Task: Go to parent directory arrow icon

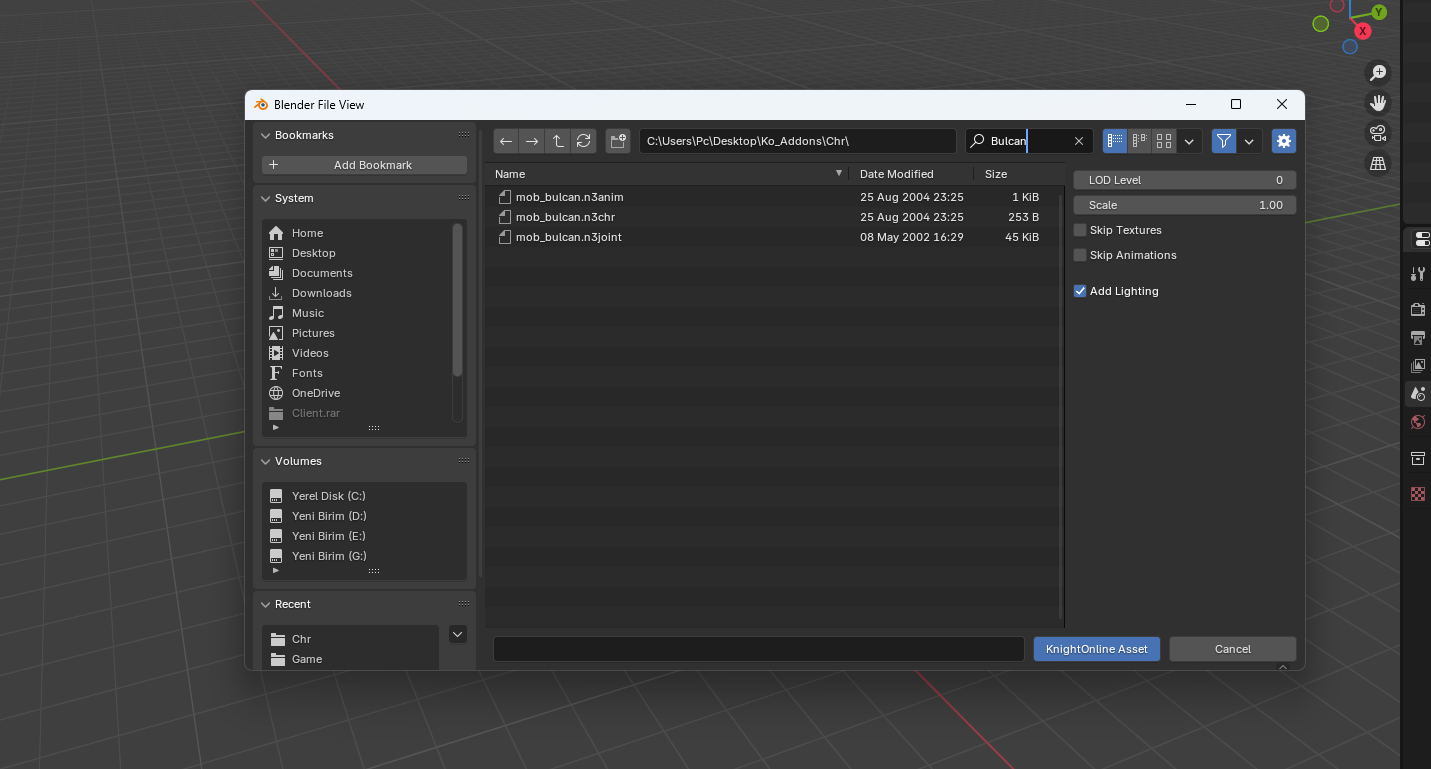Action: tap(558, 141)
